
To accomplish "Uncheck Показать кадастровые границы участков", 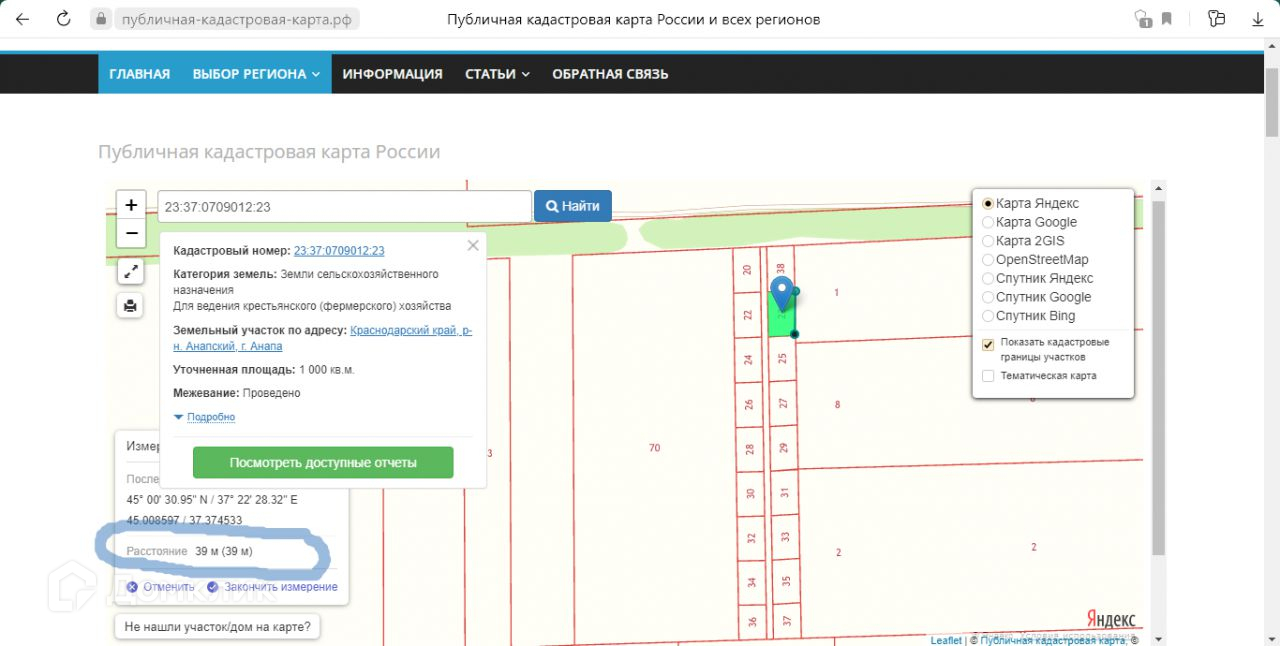I will 988,344.
